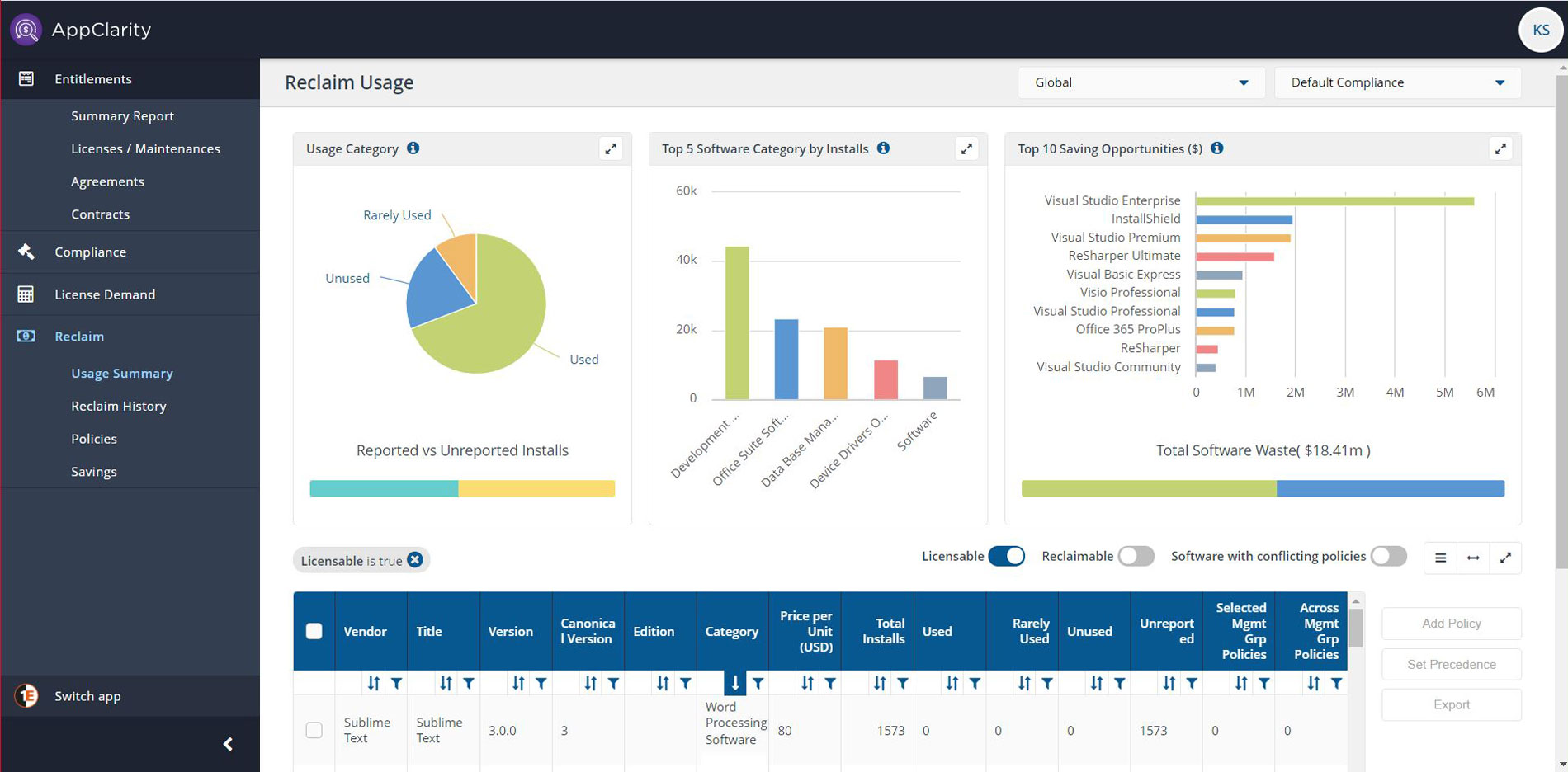The image size is (1568, 772).
Task: Toggle Software with conflicting policies switch
Action: pos(1388,557)
